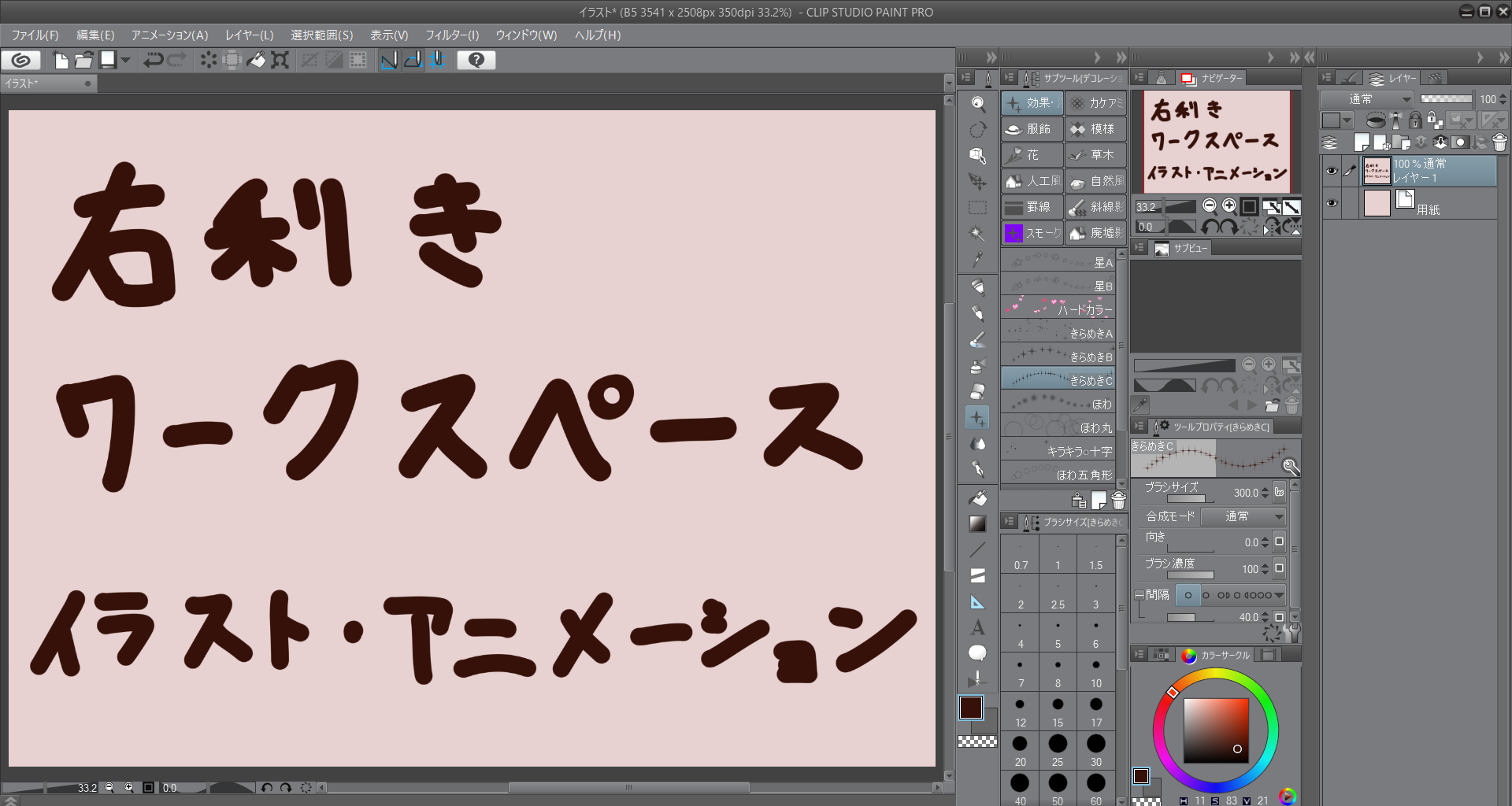Image resolution: width=1512 pixels, height=806 pixels.
Task: Click the Help question mark button
Action: [476, 60]
